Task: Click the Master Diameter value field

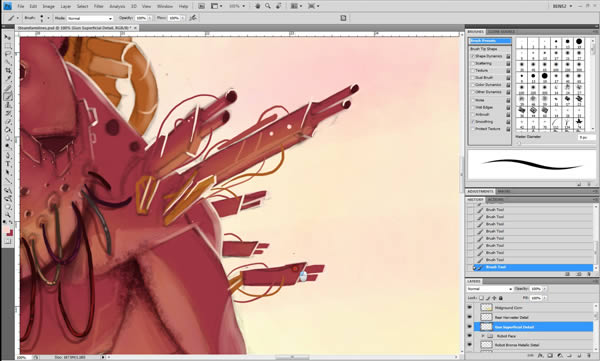Action: [586, 137]
